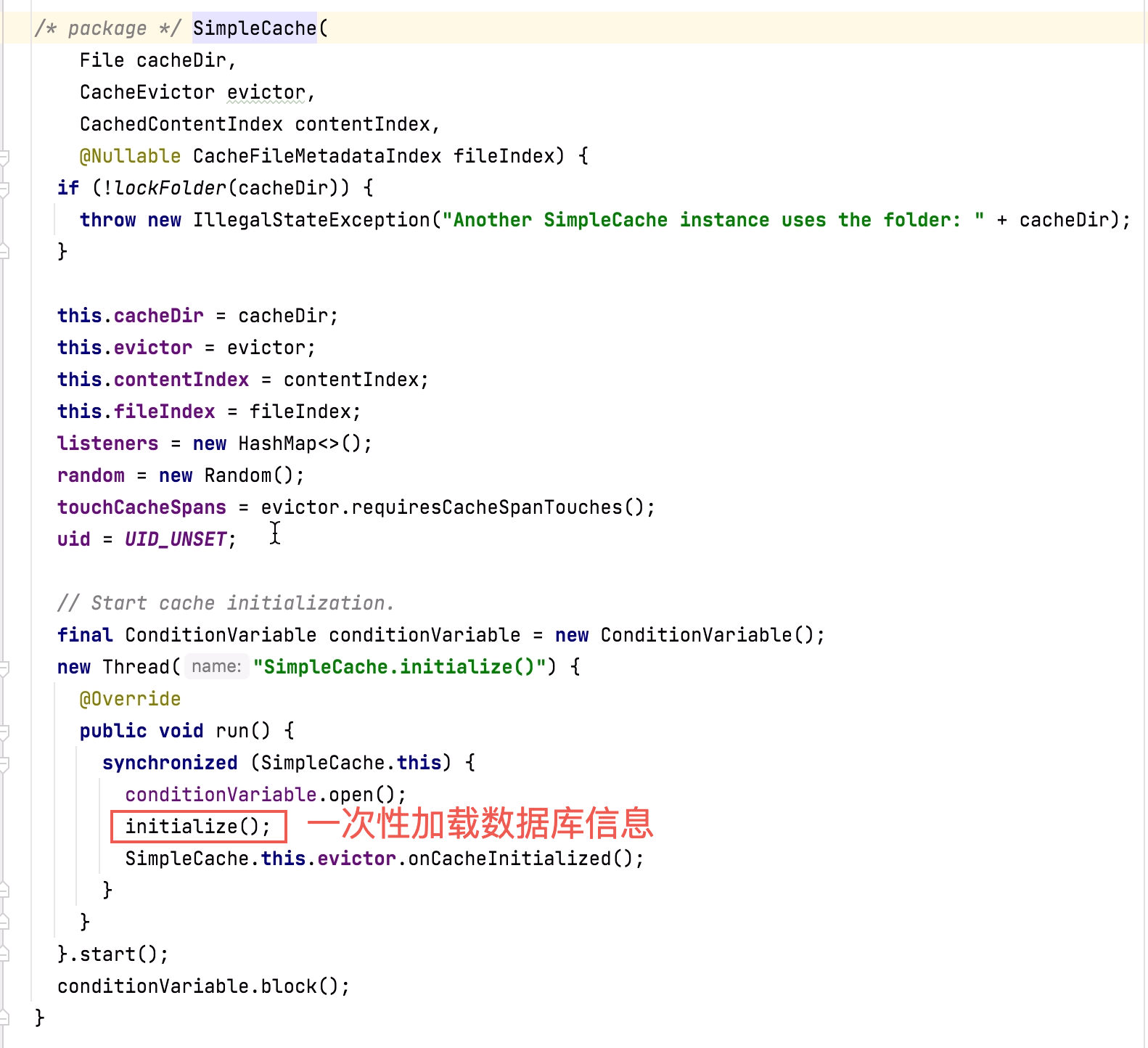The width and height of the screenshot is (1148, 1048).
Task: Place the cursor on the conditionVariable.block() call
Action: click(x=289, y=986)
